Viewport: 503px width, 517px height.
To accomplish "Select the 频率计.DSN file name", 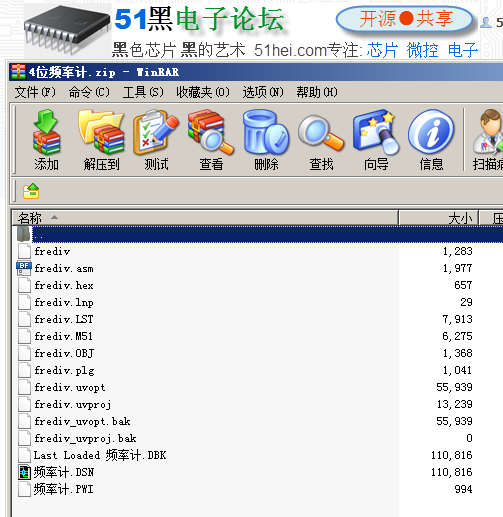I will click(x=64, y=472).
